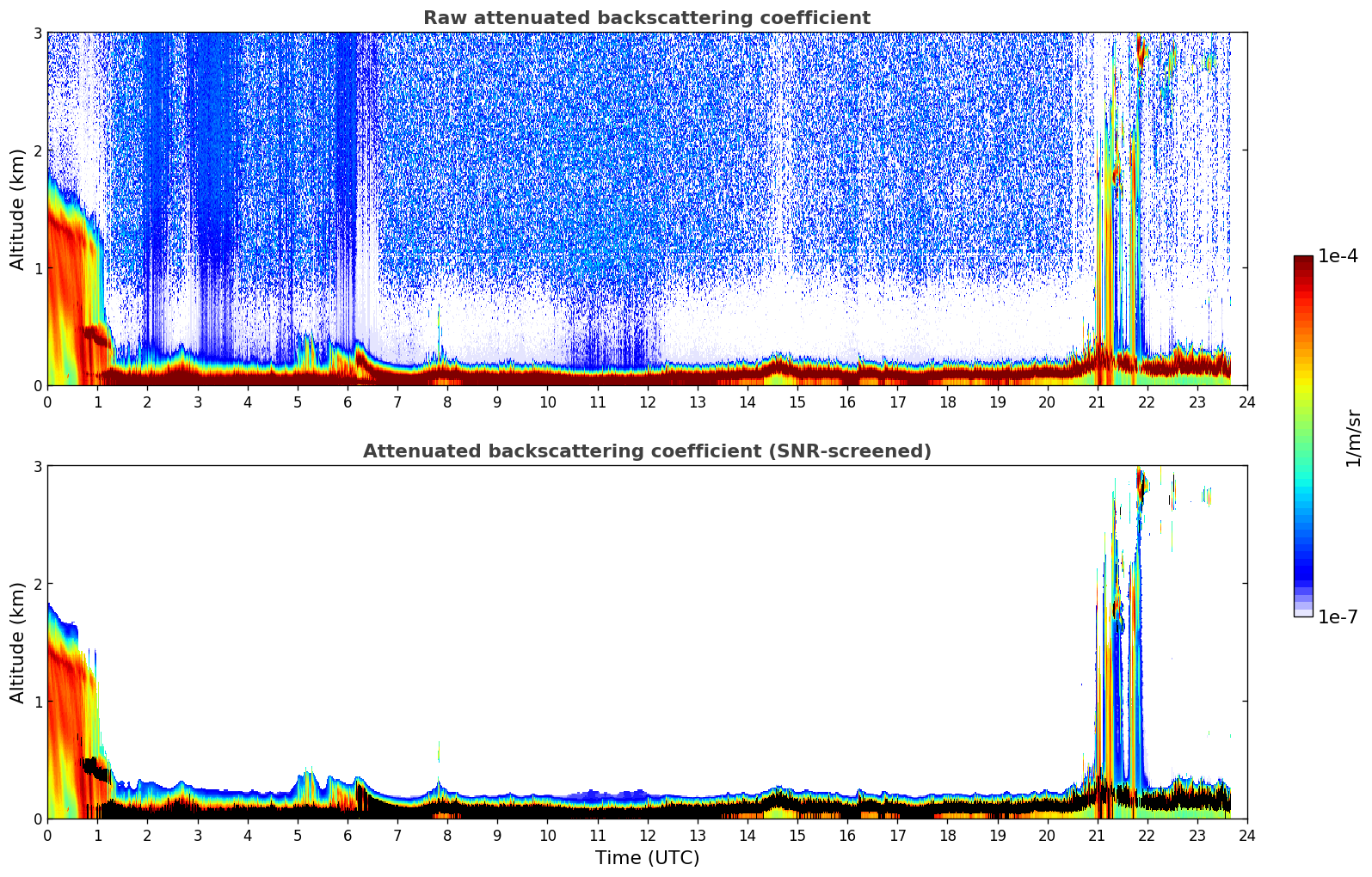Click hour tick "15" under the SNR-screened plot
This screenshot has height=877, width=1372.
tap(797, 836)
